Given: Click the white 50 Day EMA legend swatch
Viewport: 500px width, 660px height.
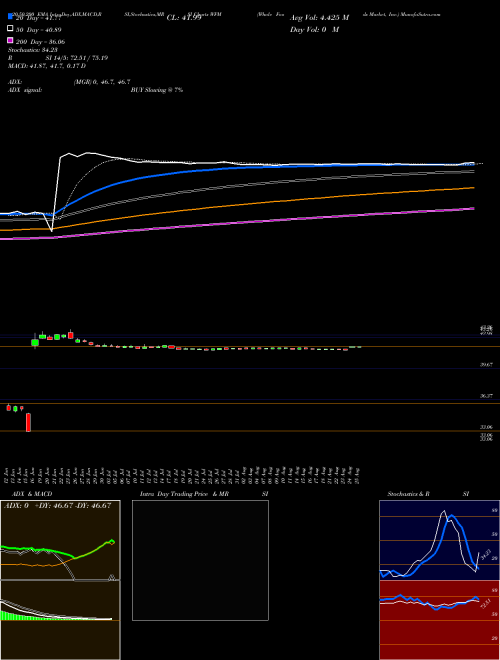Looking at the screenshot, I should click(x=10, y=29).
